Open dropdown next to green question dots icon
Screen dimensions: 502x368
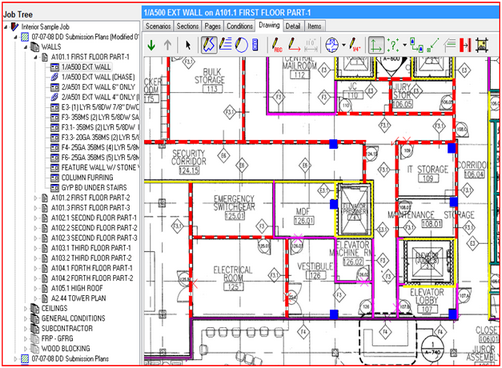point(404,45)
